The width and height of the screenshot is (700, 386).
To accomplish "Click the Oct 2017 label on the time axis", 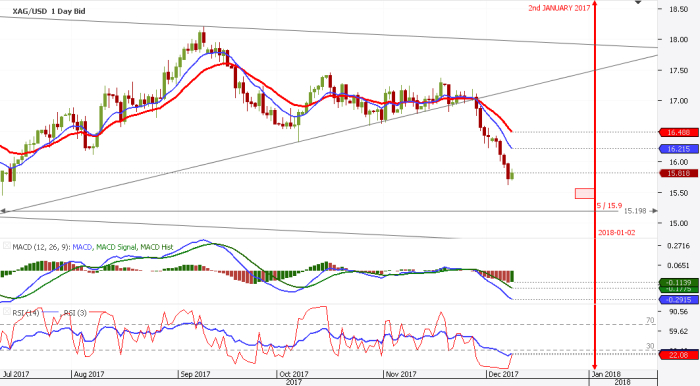I will pos(293,374).
